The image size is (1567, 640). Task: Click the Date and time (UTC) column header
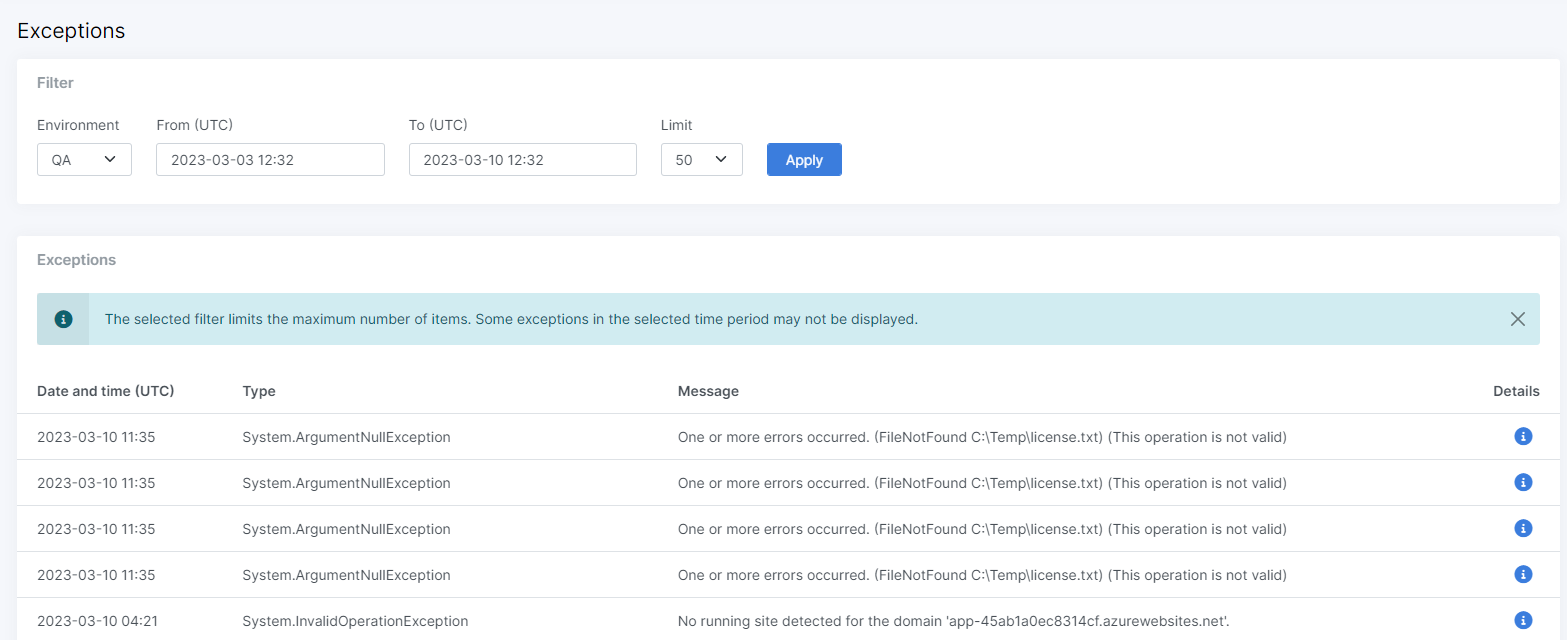[106, 391]
